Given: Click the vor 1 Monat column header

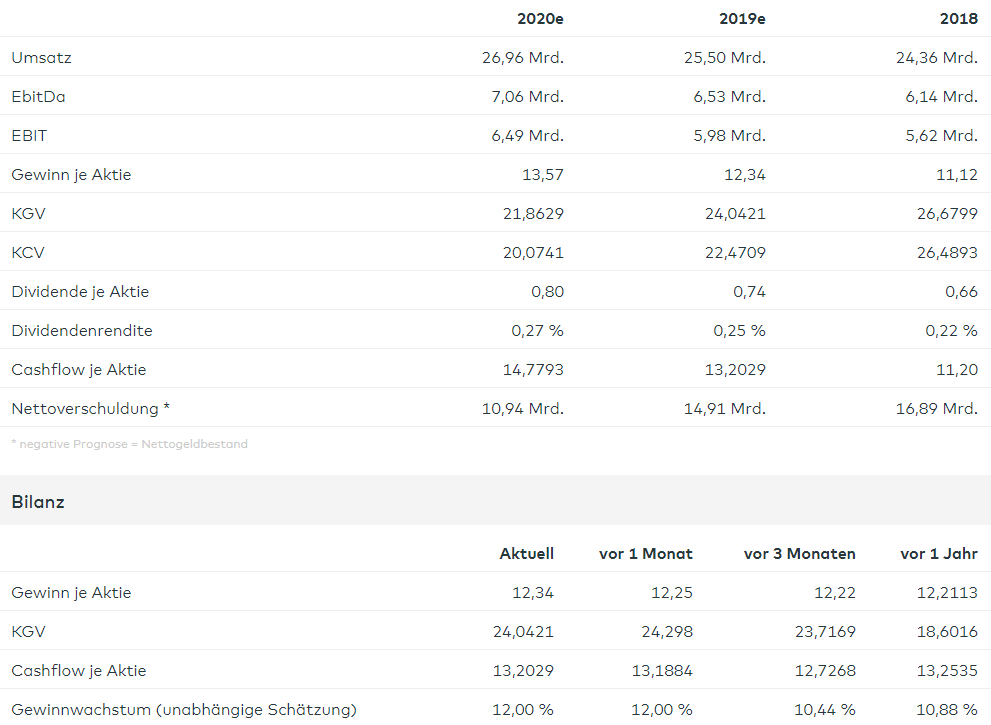Looking at the screenshot, I should pos(645,554).
